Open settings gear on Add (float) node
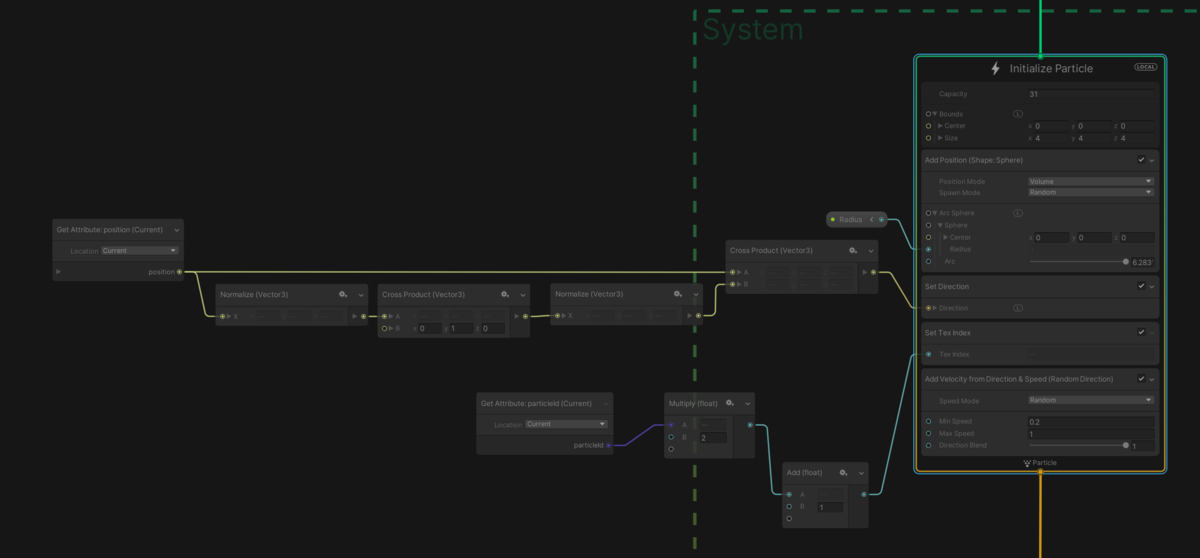 (844, 472)
